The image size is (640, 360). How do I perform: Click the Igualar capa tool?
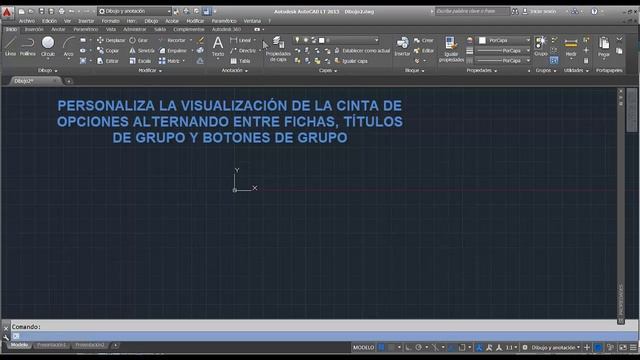coord(351,61)
